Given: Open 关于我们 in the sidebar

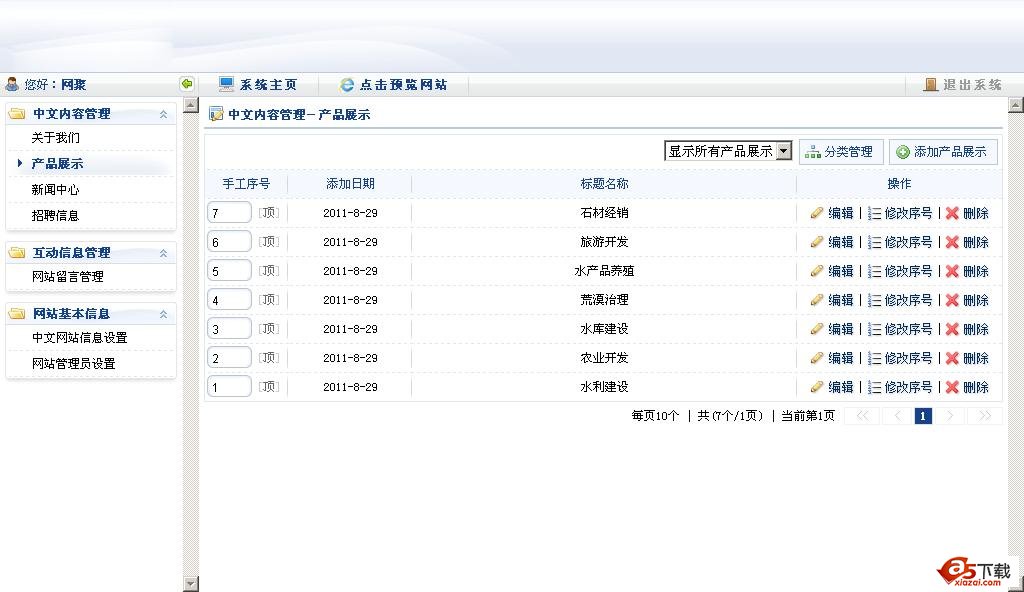Looking at the screenshot, I should point(56,137).
